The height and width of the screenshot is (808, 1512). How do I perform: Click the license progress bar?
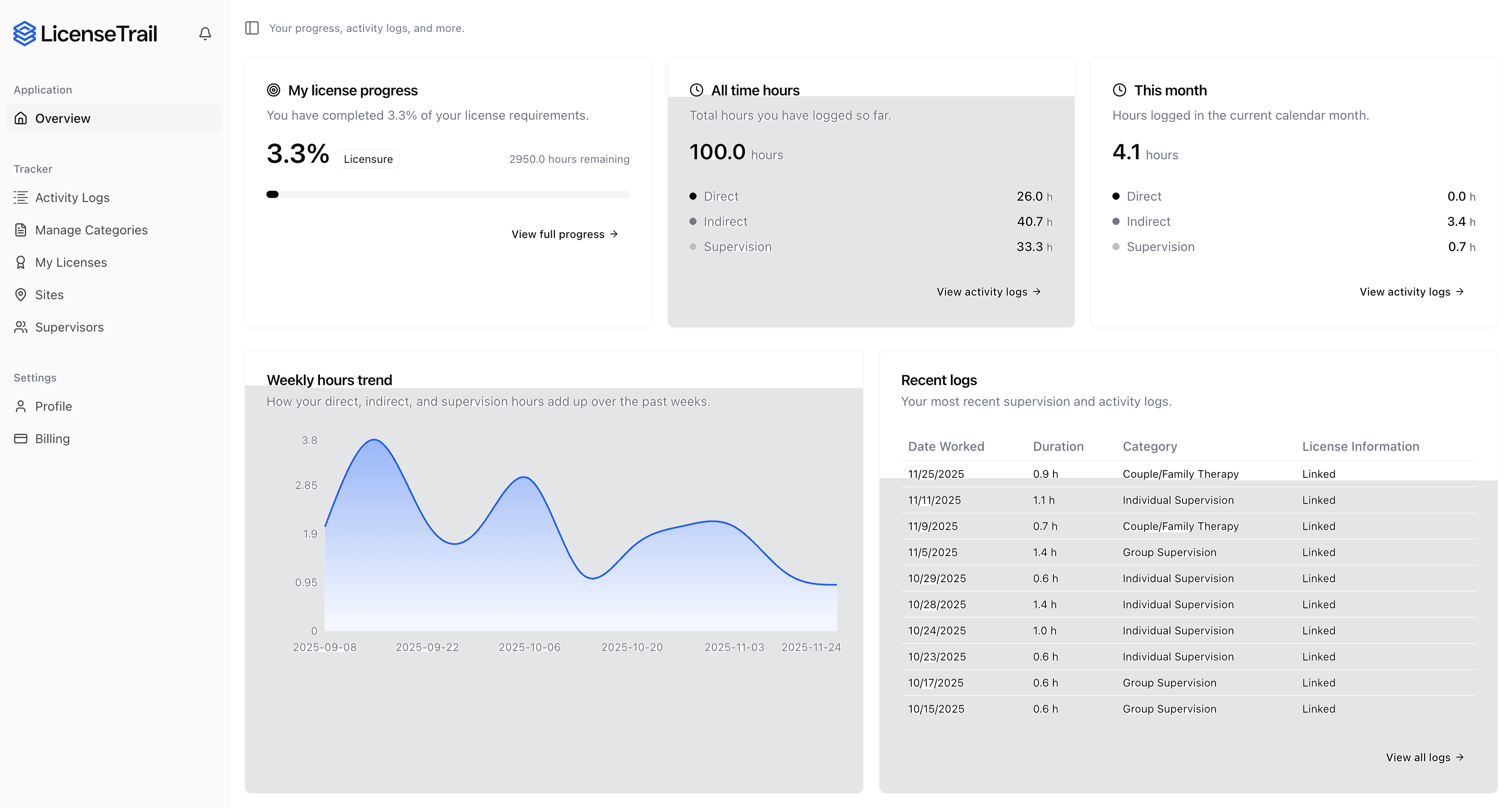click(x=448, y=194)
